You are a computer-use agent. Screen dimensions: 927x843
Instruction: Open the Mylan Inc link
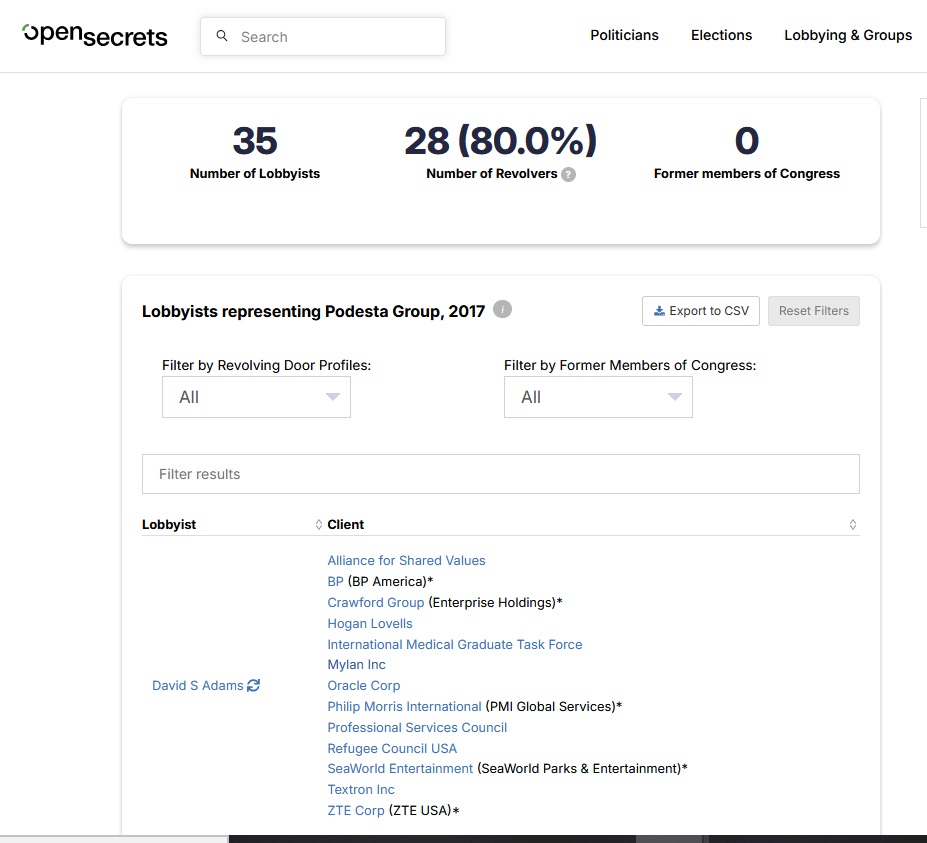tap(356, 664)
